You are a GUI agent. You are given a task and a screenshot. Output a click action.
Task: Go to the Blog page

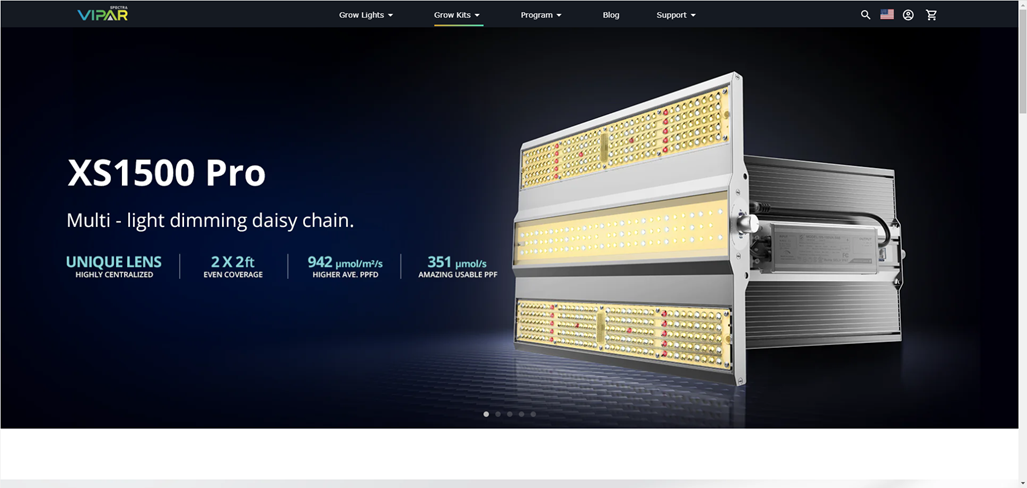[611, 15]
